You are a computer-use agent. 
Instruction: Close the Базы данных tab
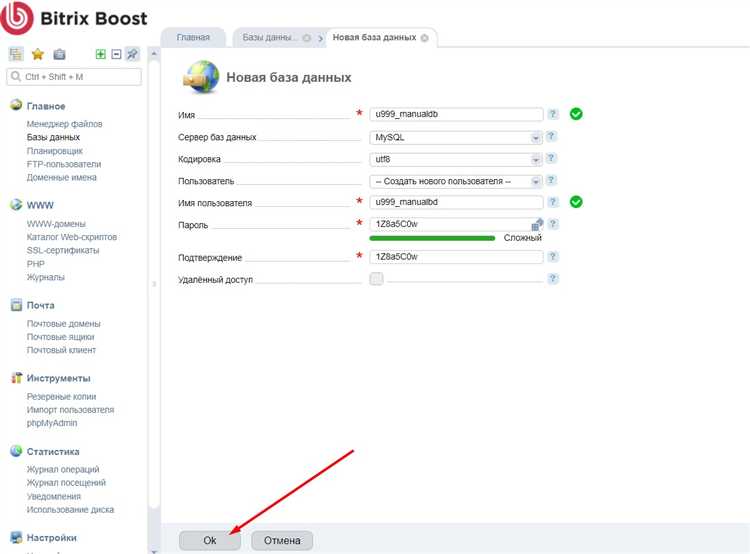click(x=307, y=38)
